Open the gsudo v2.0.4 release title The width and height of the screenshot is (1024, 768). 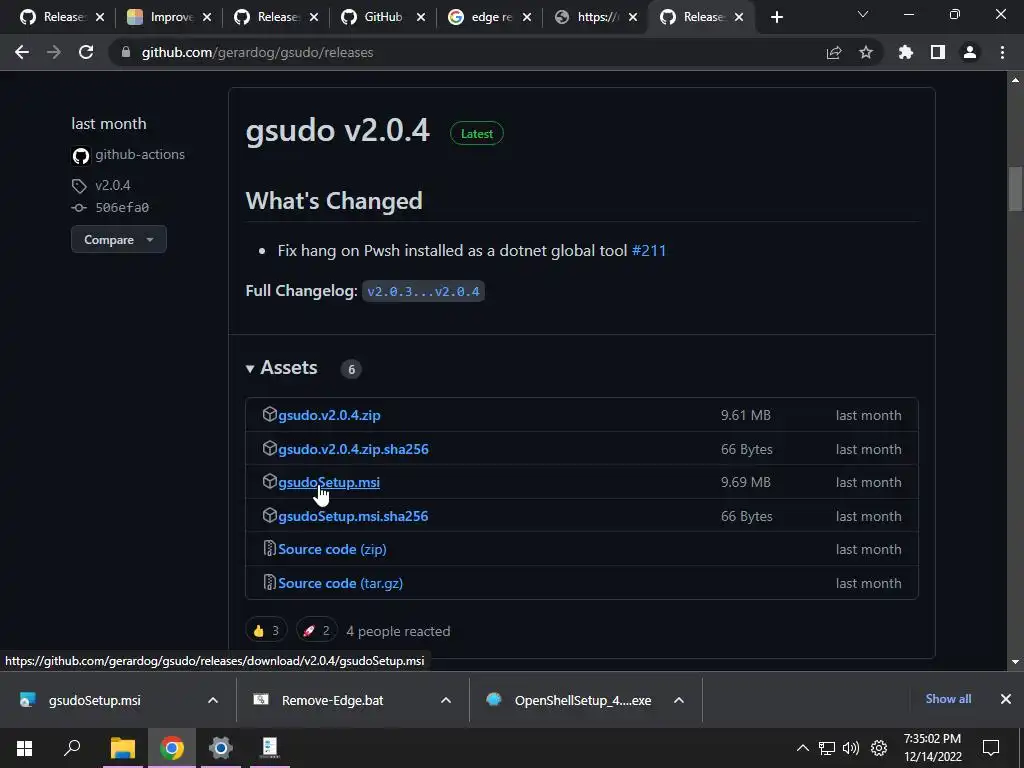(x=338, y=130)
